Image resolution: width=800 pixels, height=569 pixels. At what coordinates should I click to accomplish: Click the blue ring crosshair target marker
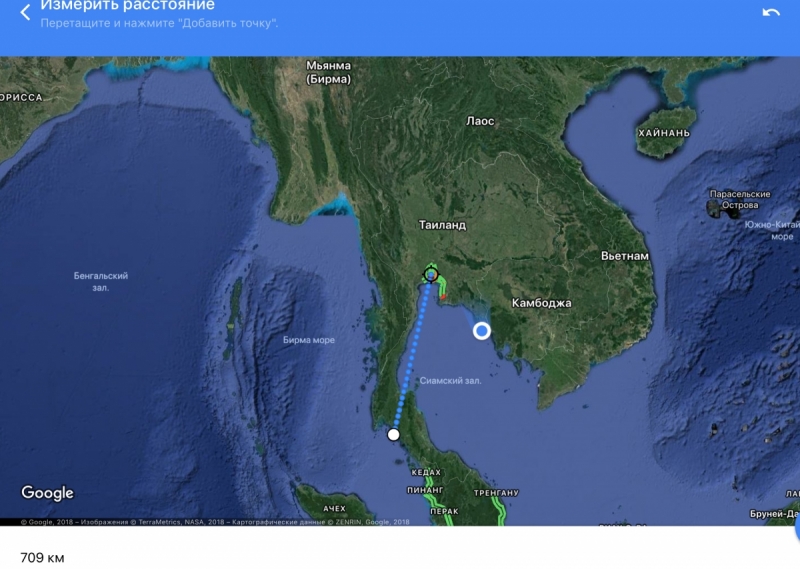(482, 331)
